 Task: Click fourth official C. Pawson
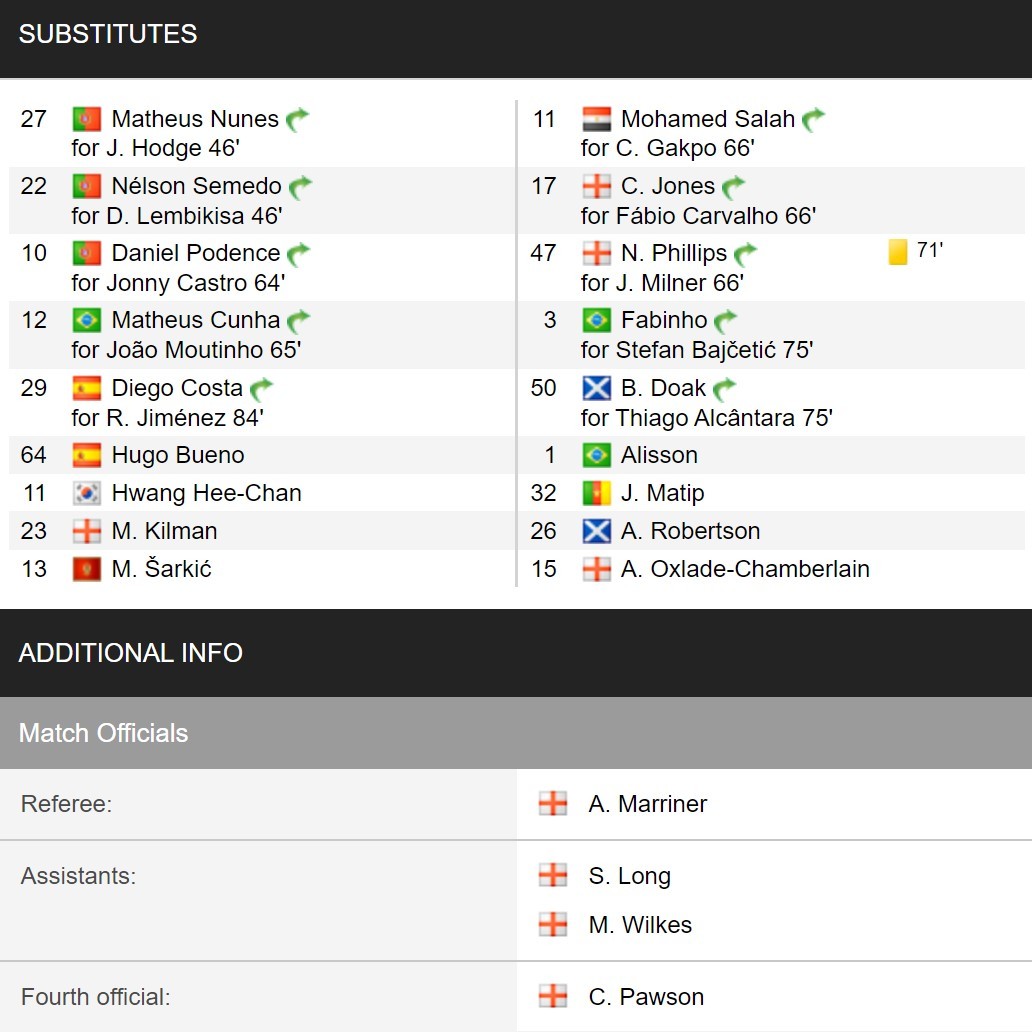tap(646, 997)
